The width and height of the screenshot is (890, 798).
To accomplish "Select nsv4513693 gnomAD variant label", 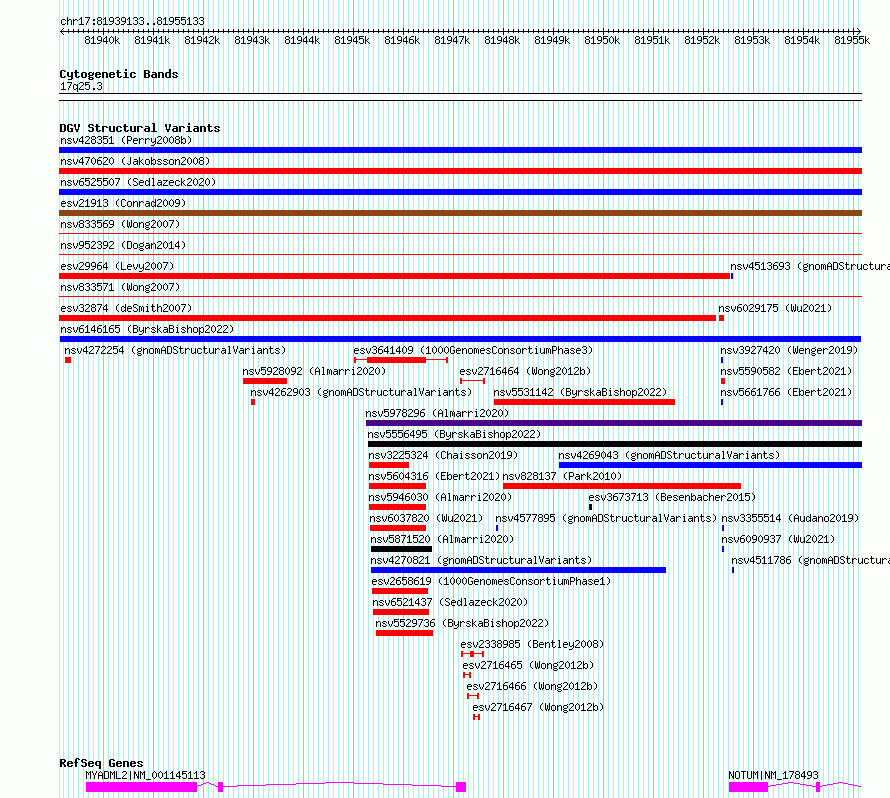I will (x=809, y=266).
